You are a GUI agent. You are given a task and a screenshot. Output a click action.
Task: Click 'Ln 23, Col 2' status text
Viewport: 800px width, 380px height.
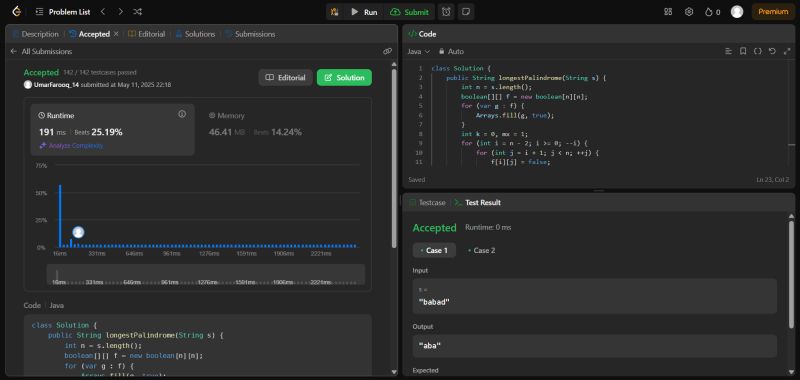(x=773, y=180)
